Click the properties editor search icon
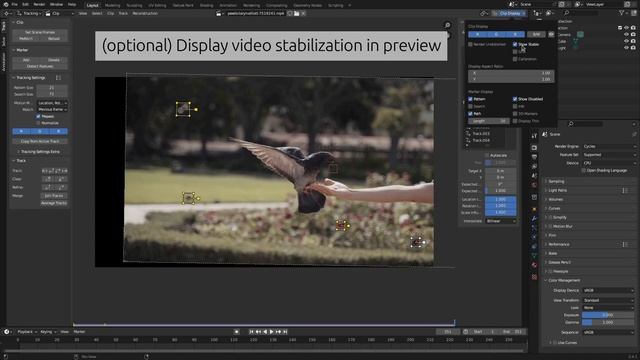Viewport: 640px width, 360px height. (571, 124)
